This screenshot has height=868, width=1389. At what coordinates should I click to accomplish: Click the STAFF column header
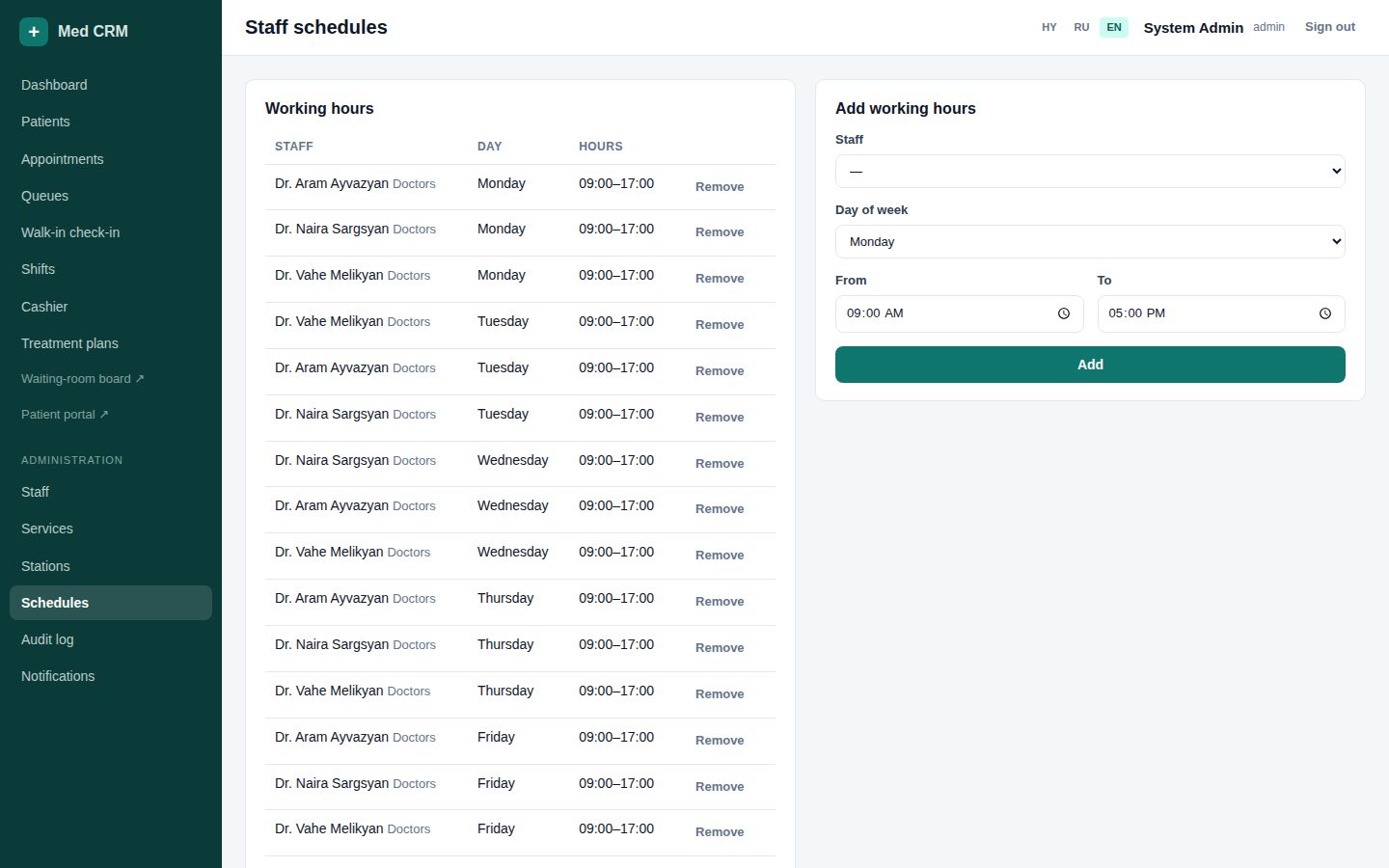point(294,147)
